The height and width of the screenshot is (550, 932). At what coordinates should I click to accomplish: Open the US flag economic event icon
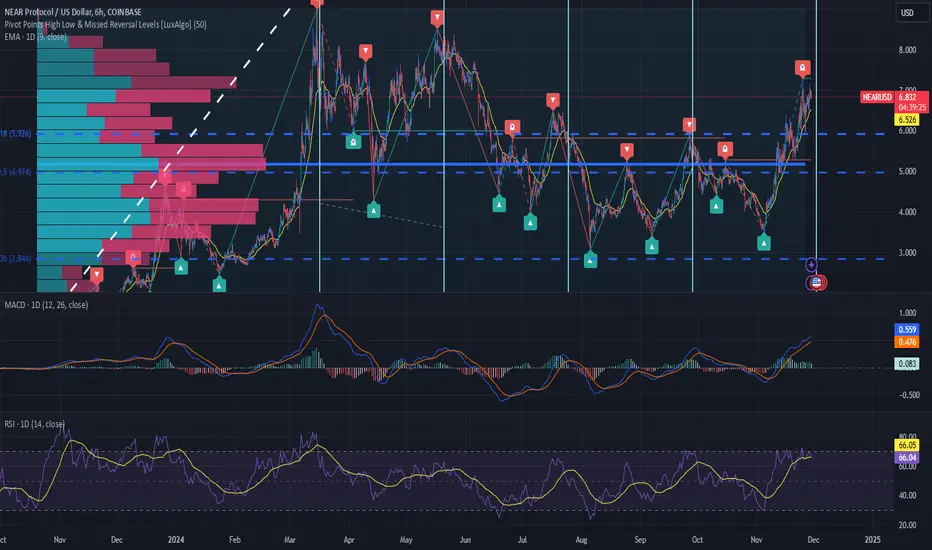[817, 282]
